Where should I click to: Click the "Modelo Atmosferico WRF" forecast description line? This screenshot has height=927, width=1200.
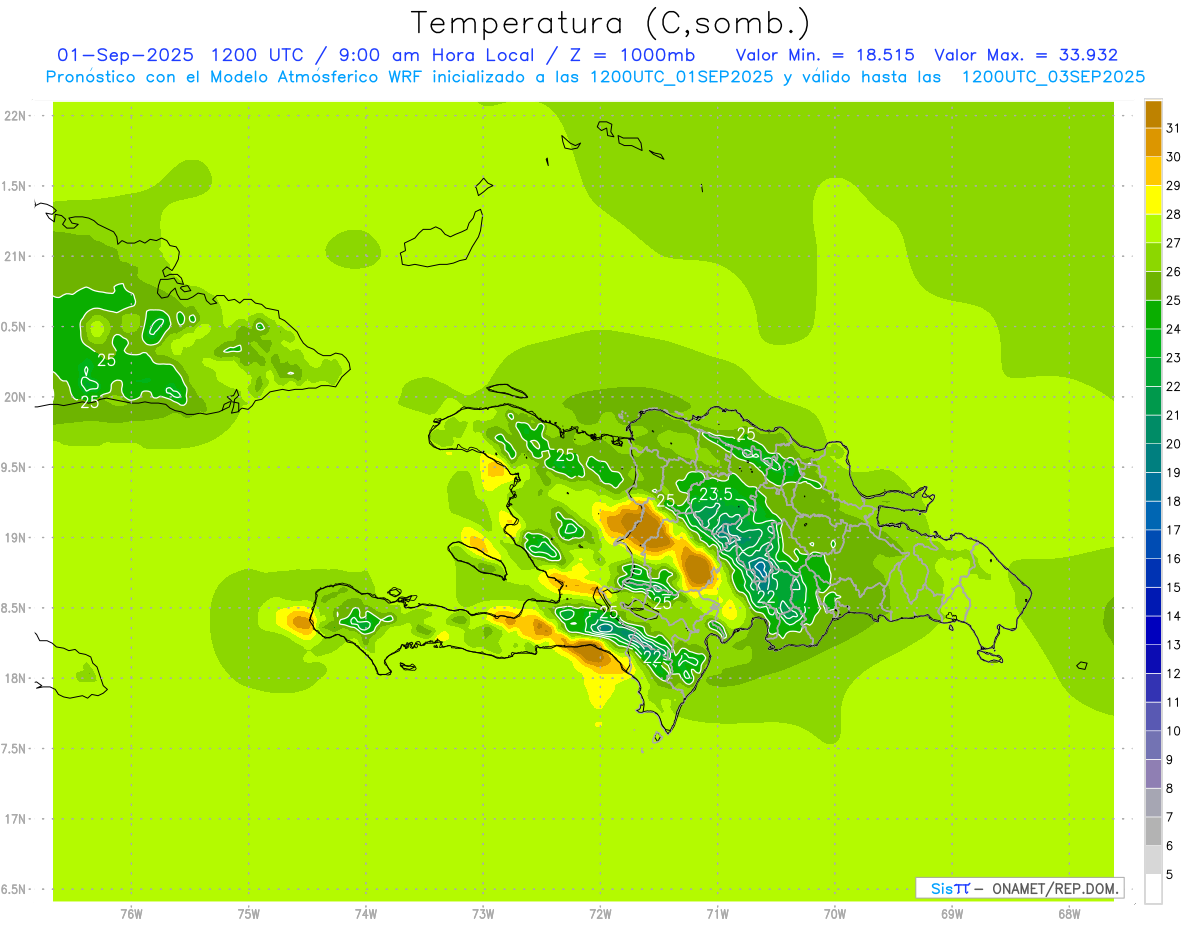click(596, 76)
